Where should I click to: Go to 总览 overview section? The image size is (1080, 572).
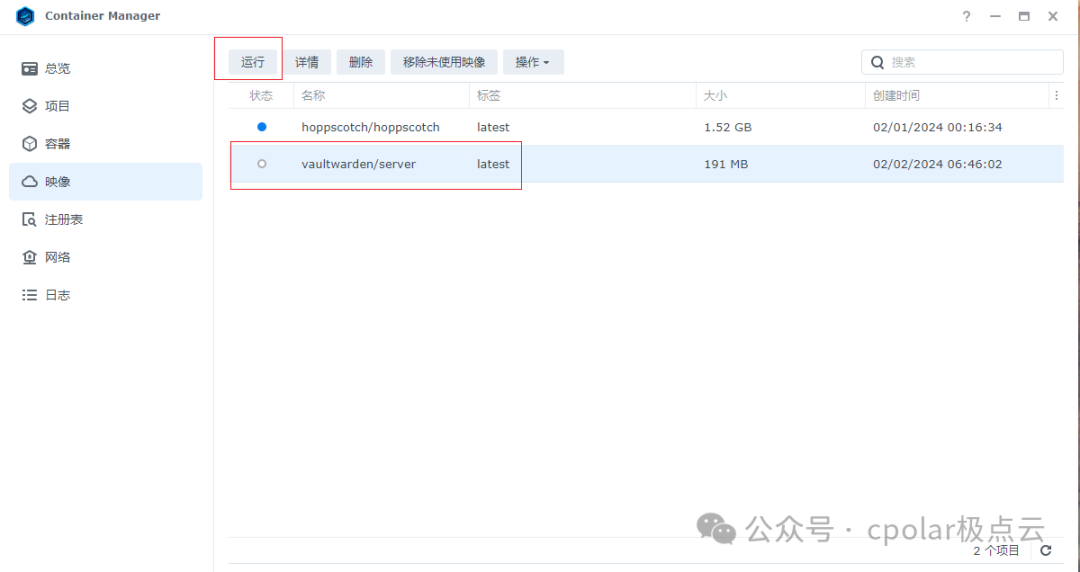point(106,68)
